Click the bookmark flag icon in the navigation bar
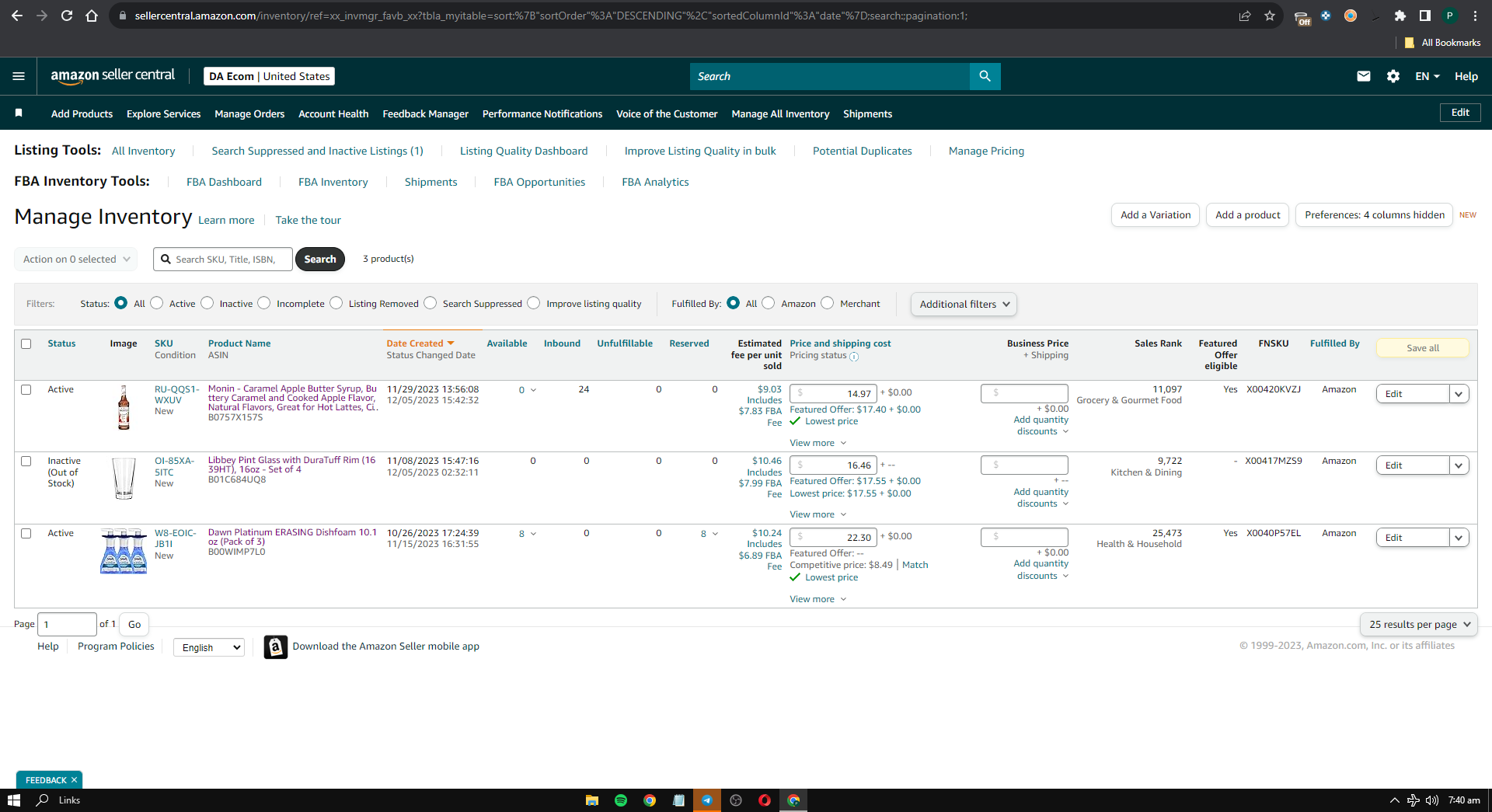The image size is (1492, 812). pos(19,113)
